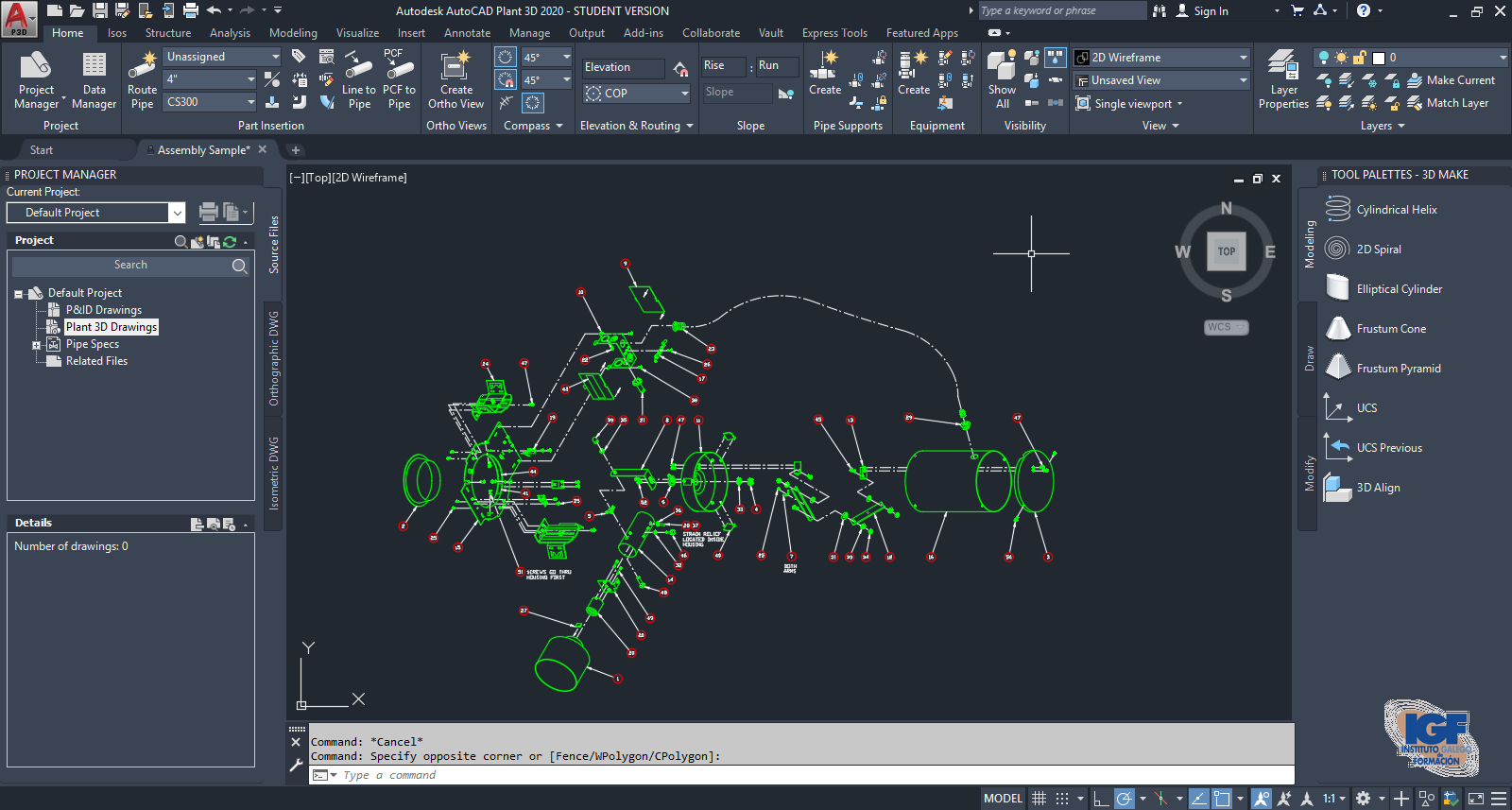Open the Annotate ribbon tab
The height and width of the screenshot is (810, 1512).
tap(467, 33)
